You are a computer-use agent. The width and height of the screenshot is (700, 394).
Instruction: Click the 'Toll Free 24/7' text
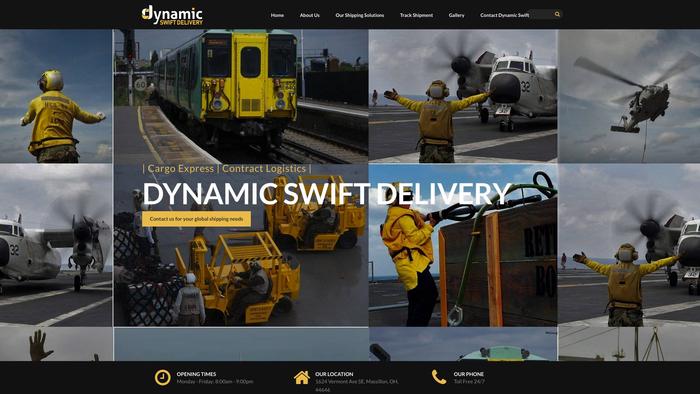click(469, 382)
